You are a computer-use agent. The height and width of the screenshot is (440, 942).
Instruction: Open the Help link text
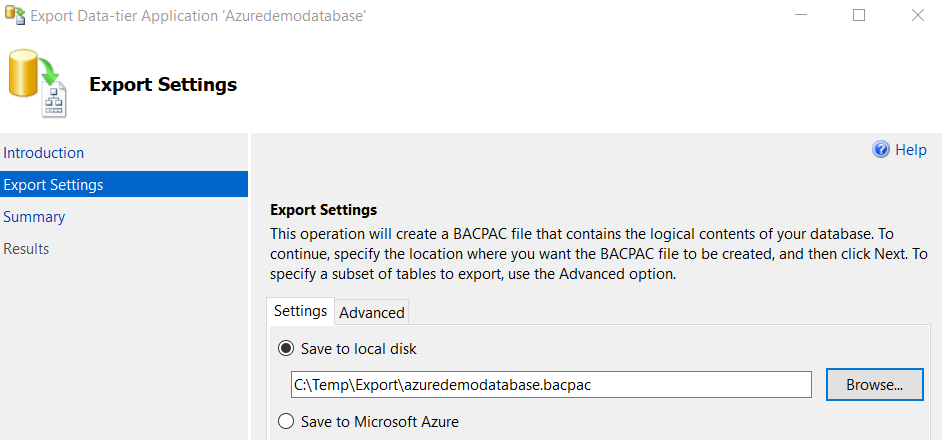point(911,150)
